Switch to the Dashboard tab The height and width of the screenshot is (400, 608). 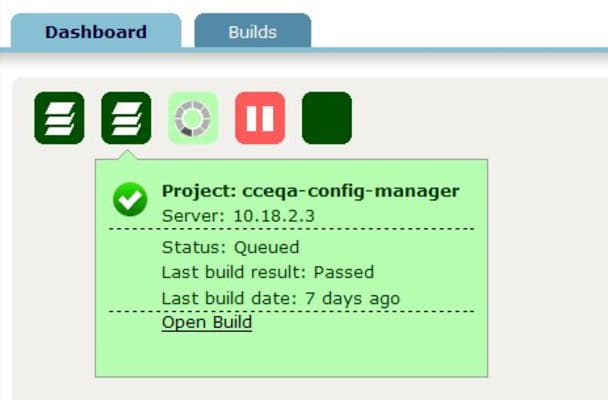95,31
